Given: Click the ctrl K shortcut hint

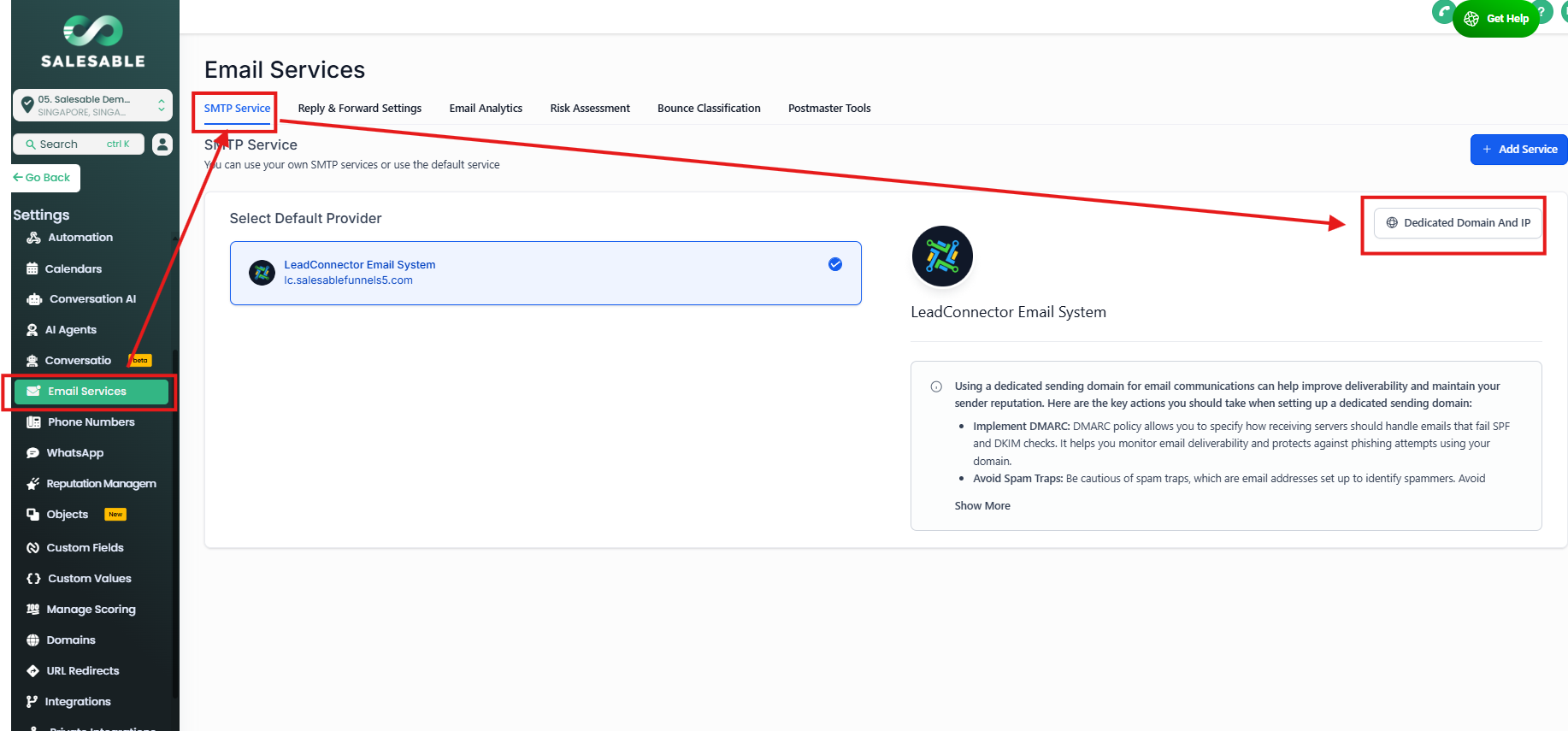Looking at the screenshot, I should coord(118,144).
